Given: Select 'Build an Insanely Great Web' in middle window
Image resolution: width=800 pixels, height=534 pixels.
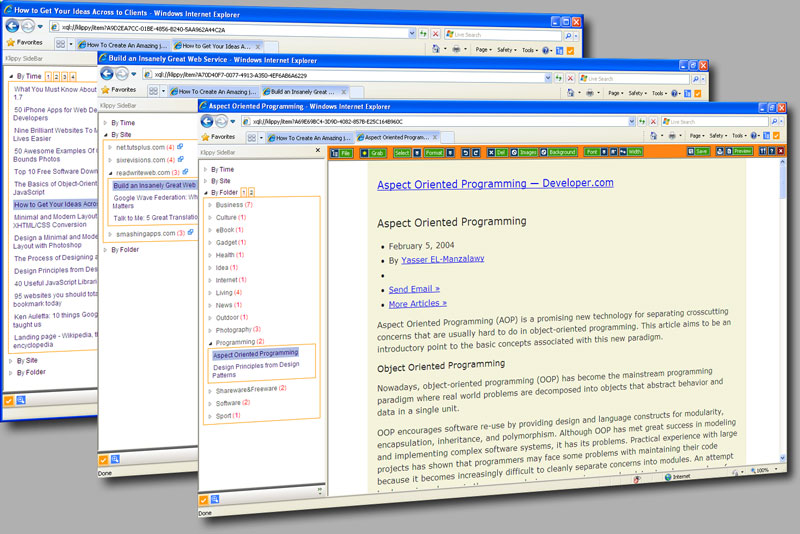Looking at the screenshot, I should pyautogui.click(x=154, y=185).
